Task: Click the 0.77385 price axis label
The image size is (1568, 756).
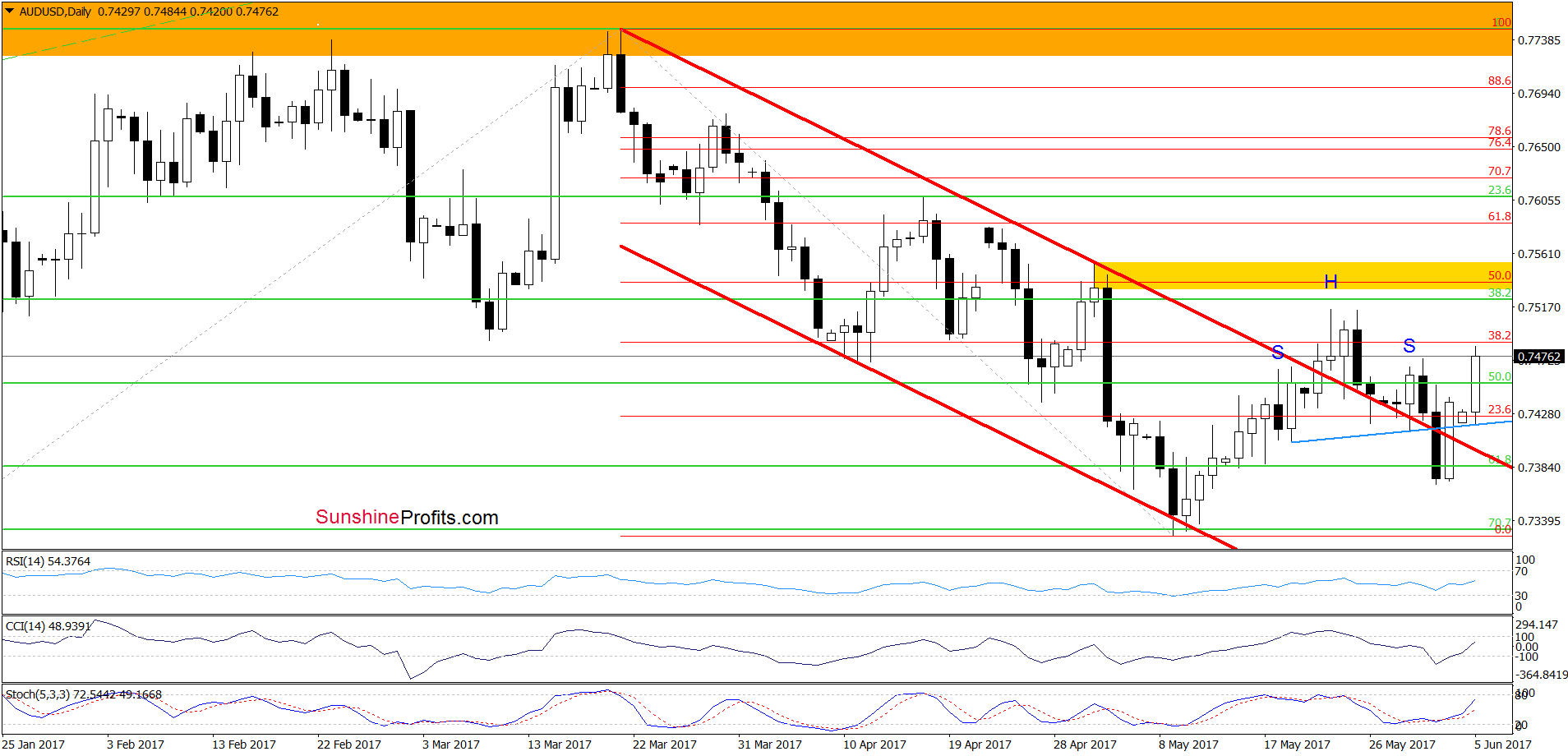Action: tap(1538, 40)
